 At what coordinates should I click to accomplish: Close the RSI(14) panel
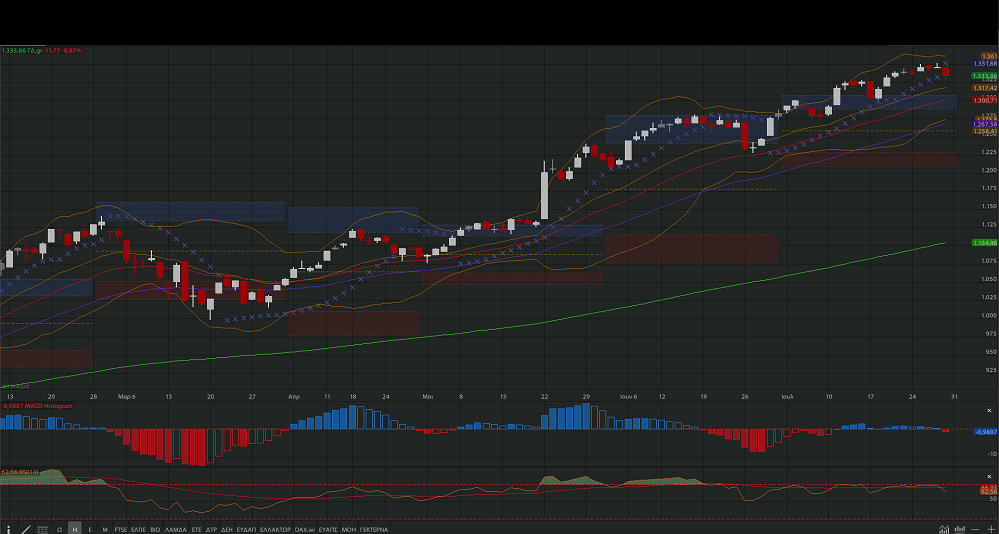(x=989, y=477)
